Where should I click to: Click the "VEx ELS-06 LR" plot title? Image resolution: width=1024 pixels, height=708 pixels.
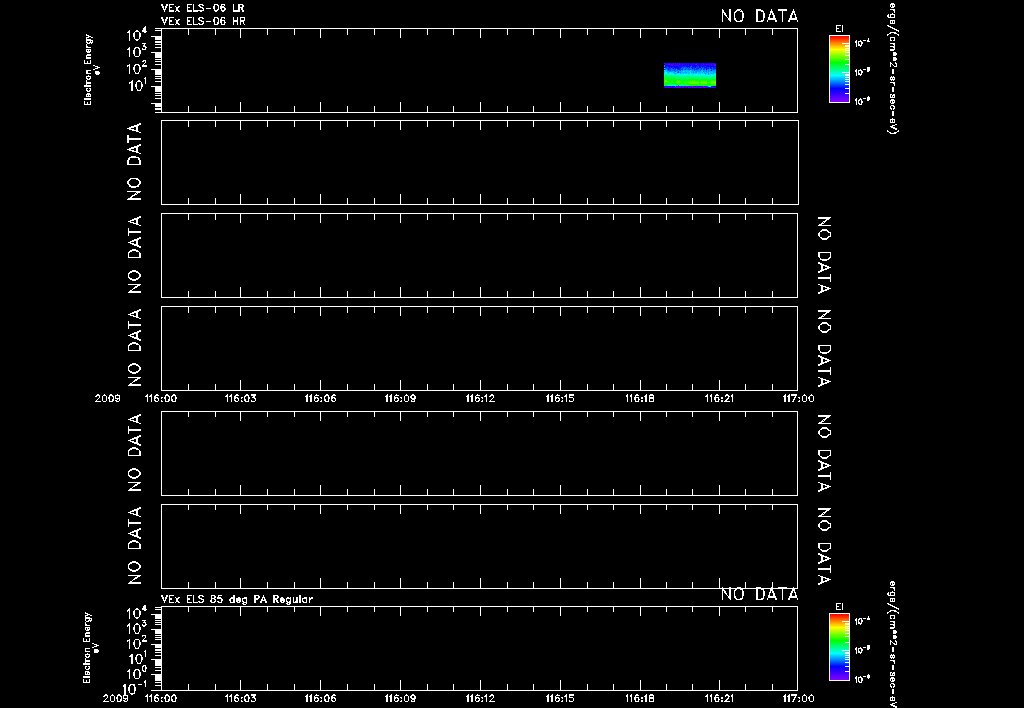pos(202,8)
